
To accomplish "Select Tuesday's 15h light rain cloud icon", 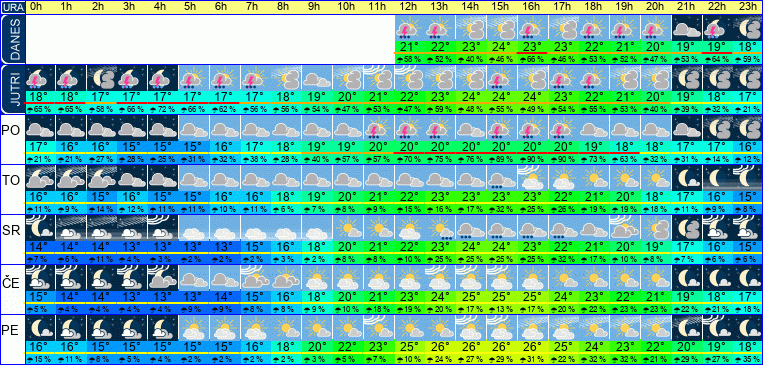I will point(500,178).
